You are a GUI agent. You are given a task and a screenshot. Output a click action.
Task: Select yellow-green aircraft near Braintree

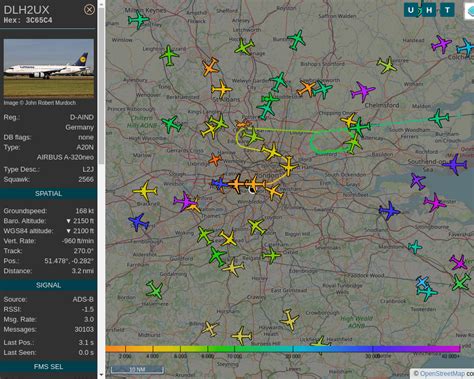(387, 65)
